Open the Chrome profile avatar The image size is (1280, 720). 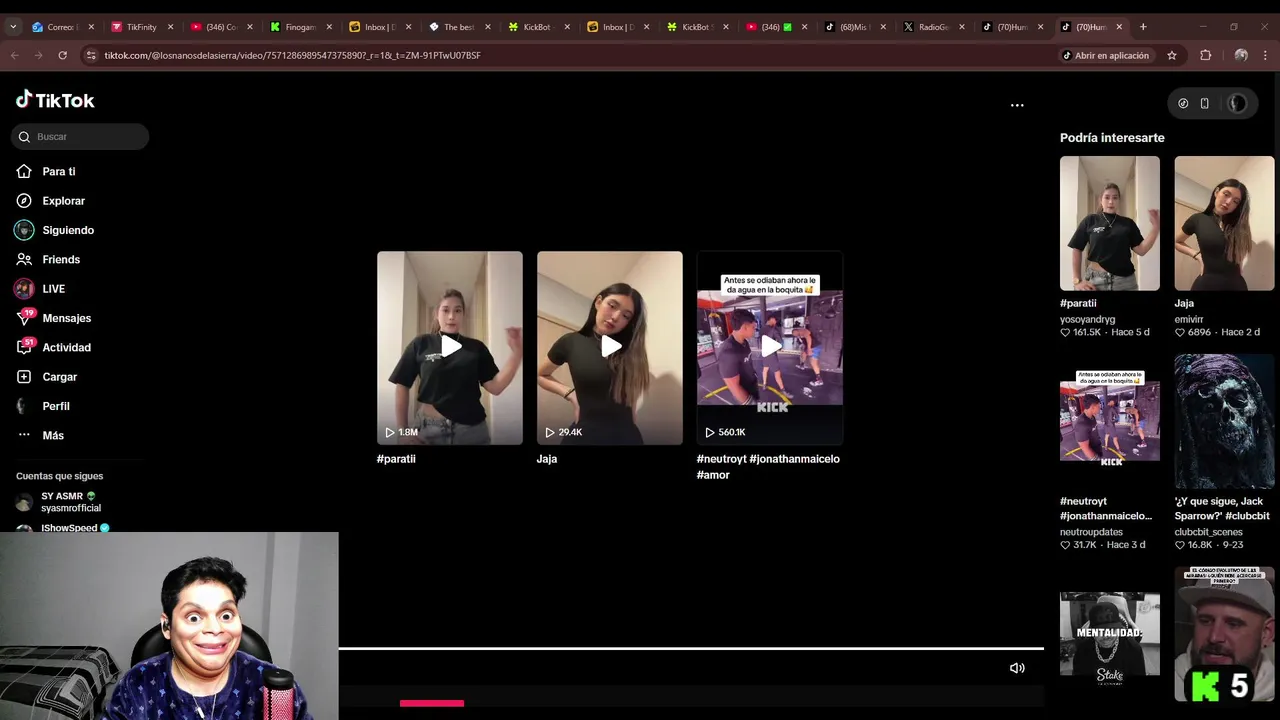click(1241, 55)
